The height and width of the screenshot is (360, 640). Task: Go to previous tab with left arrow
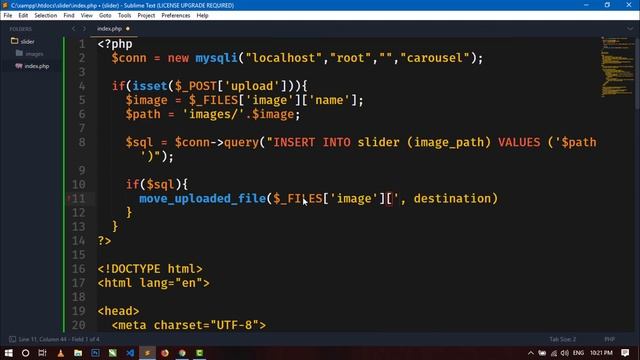[73, 29]
